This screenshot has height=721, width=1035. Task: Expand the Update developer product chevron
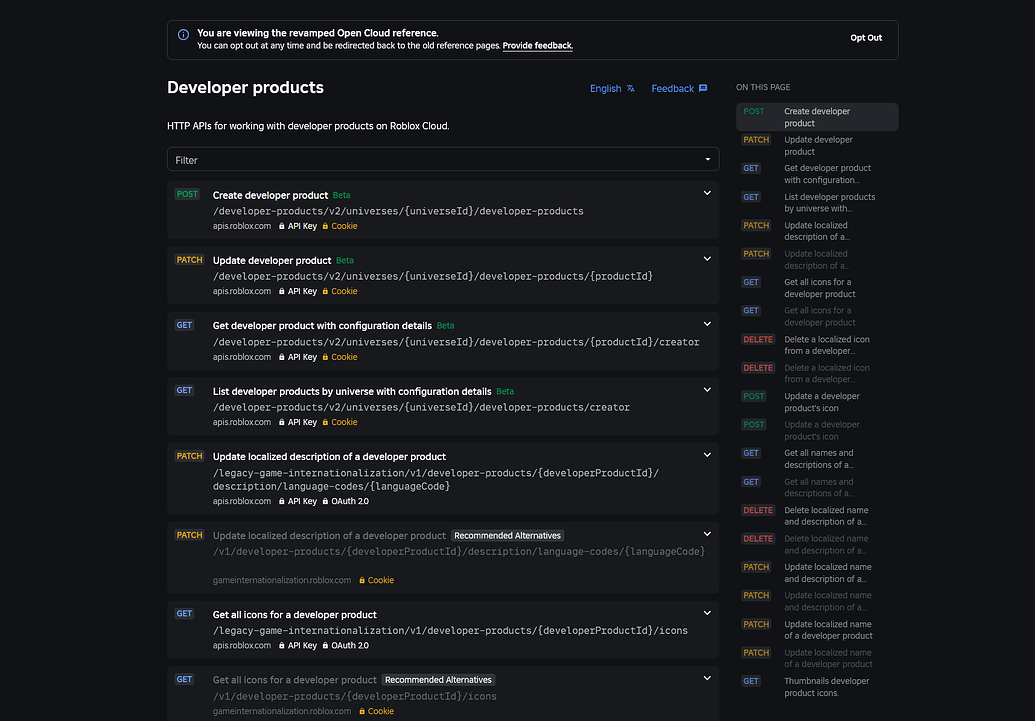click(707, 259)
